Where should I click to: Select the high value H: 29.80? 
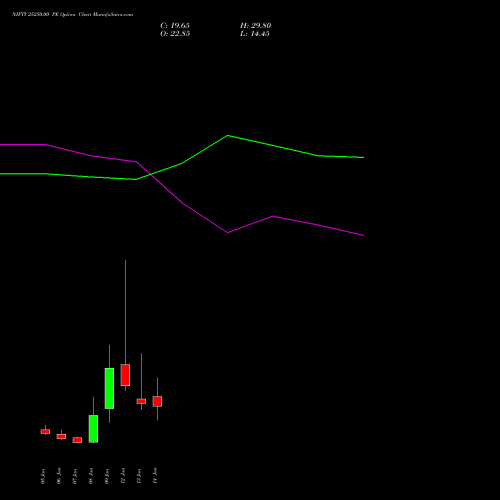click(x=256, y=26)
